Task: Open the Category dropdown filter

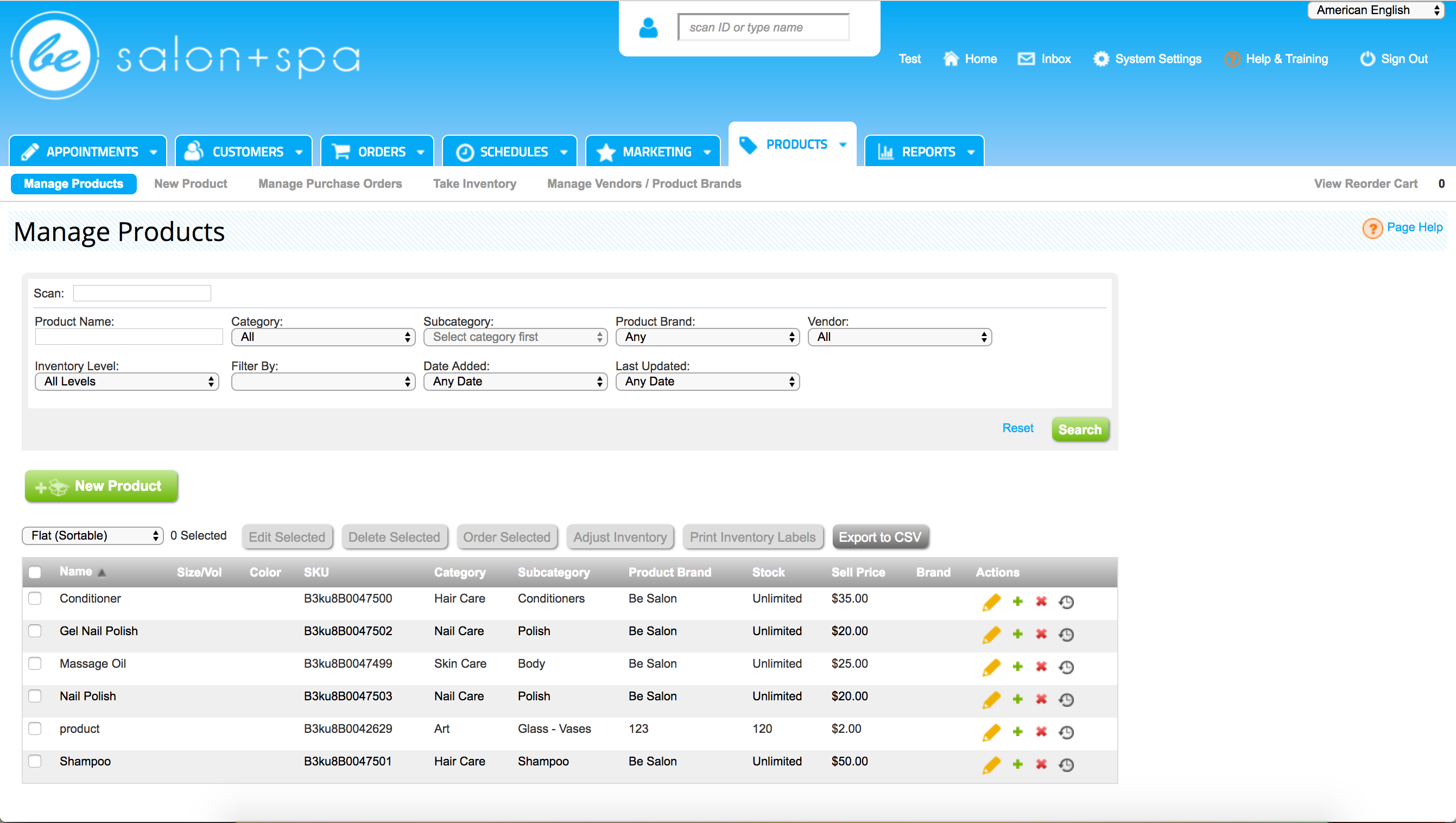Action: click(324, 338)
